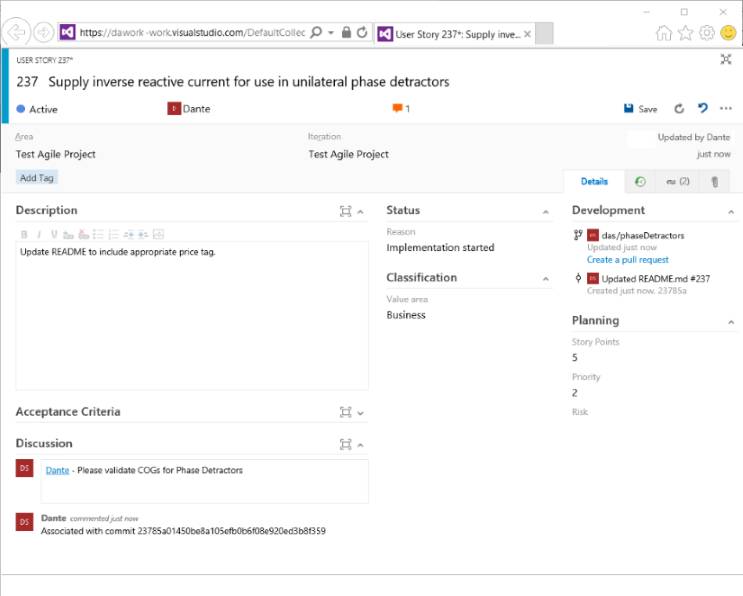Refresh the work item
Image resolution: width=743 pixels, height=596 pixels.
click(x=679, y=109)
